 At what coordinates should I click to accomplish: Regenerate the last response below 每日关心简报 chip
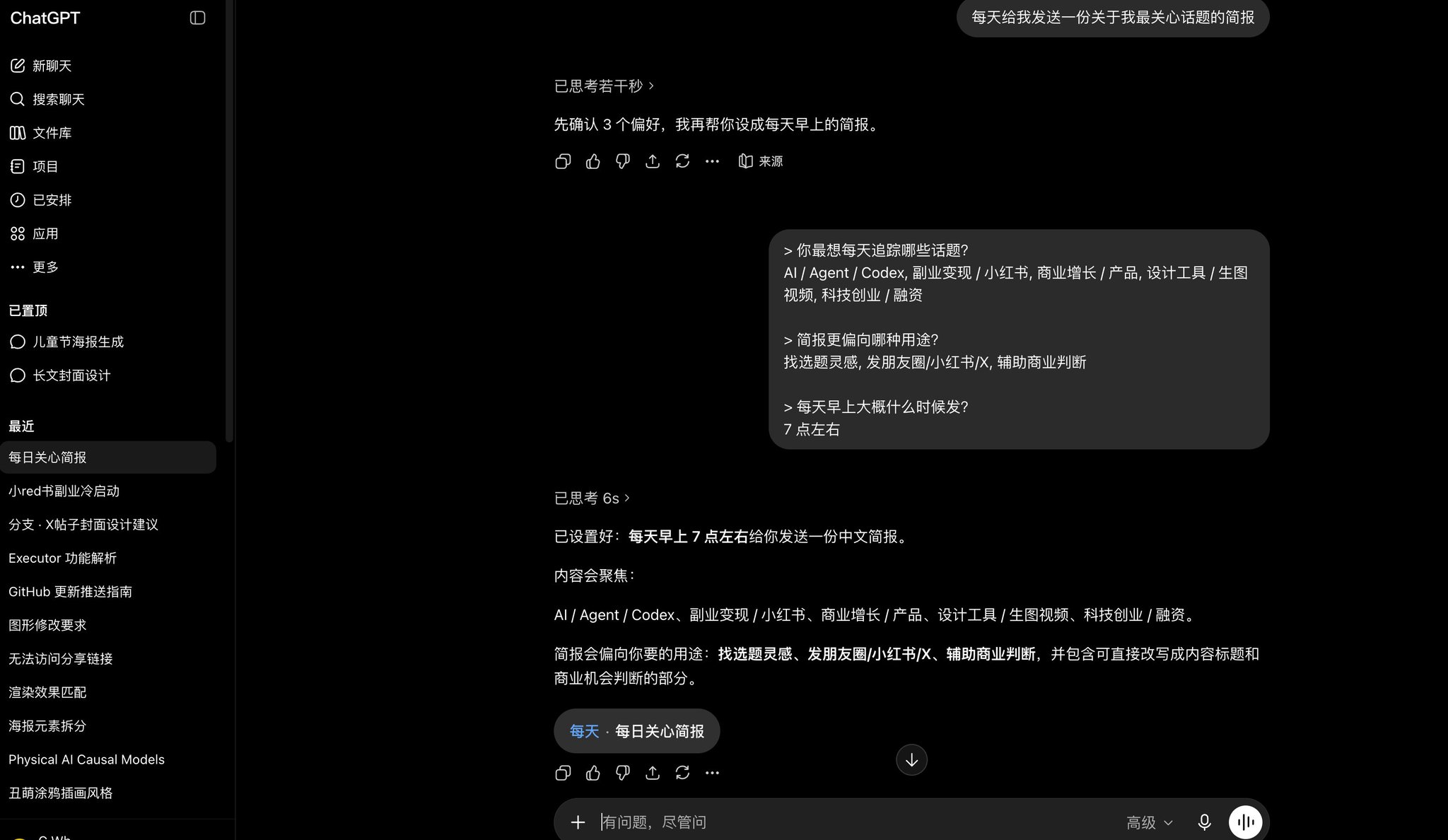pos(682,773)
